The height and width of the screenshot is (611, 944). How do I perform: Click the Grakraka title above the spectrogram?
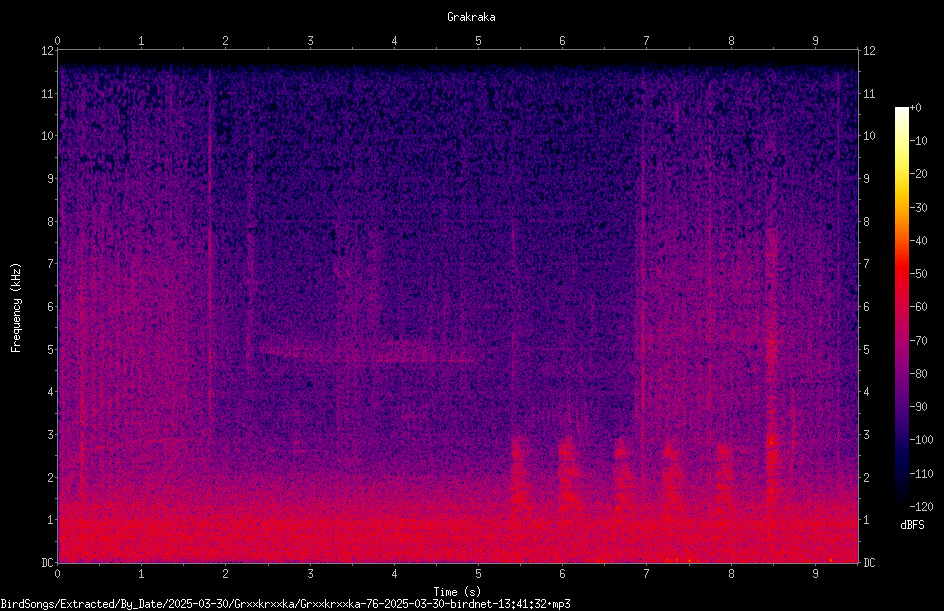pos(471,17)
